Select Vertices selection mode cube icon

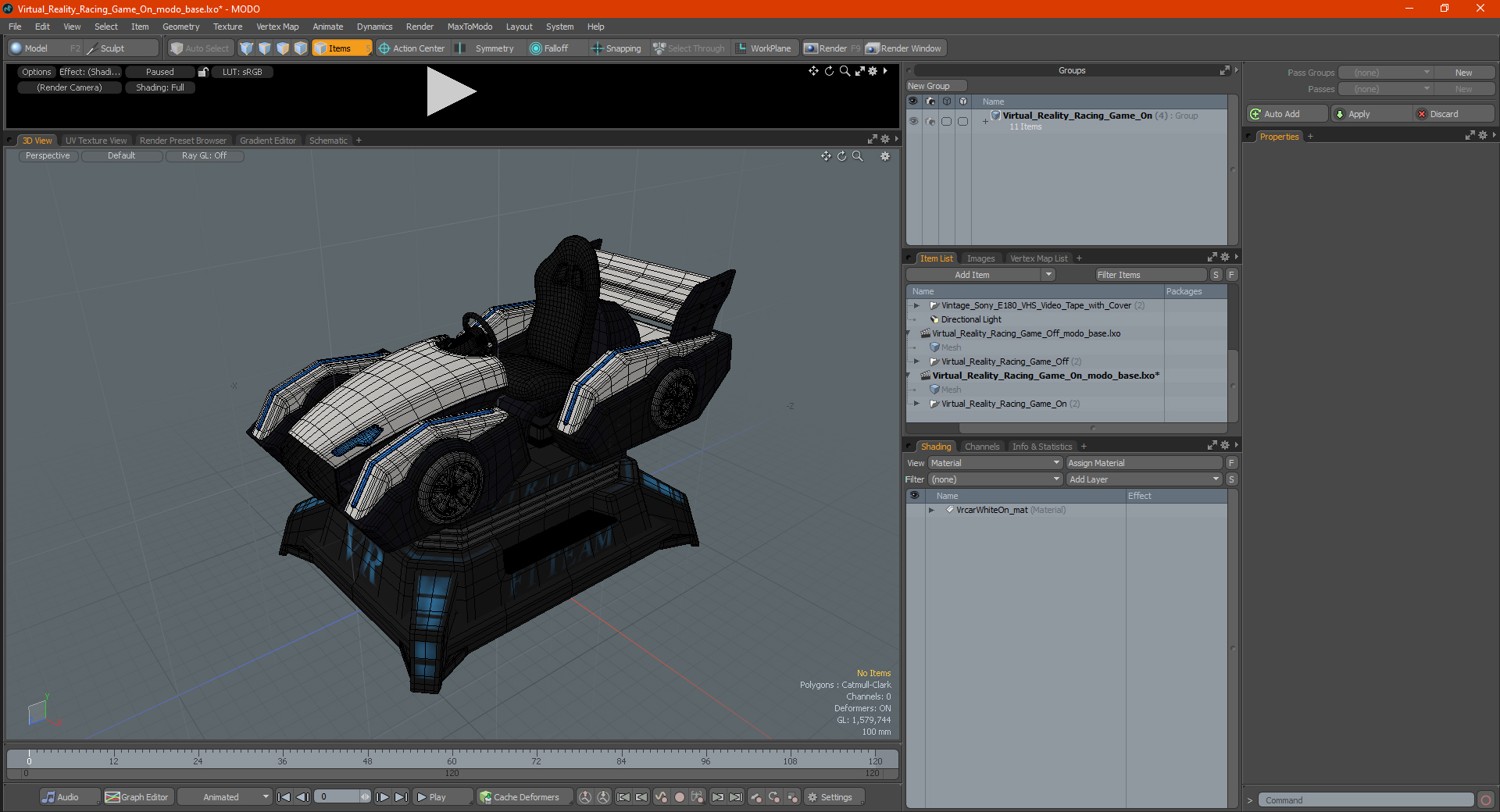[x=247, y=48]
